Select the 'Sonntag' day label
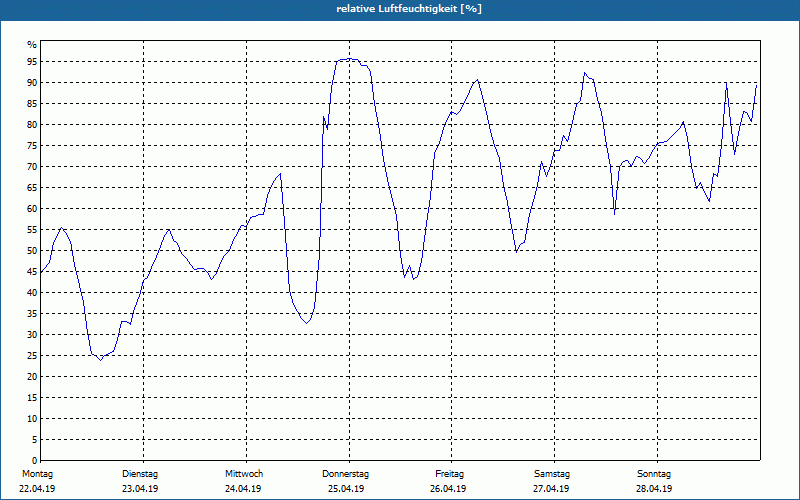Viewport: 800px width, 500px height. click(x=654, y=474)
